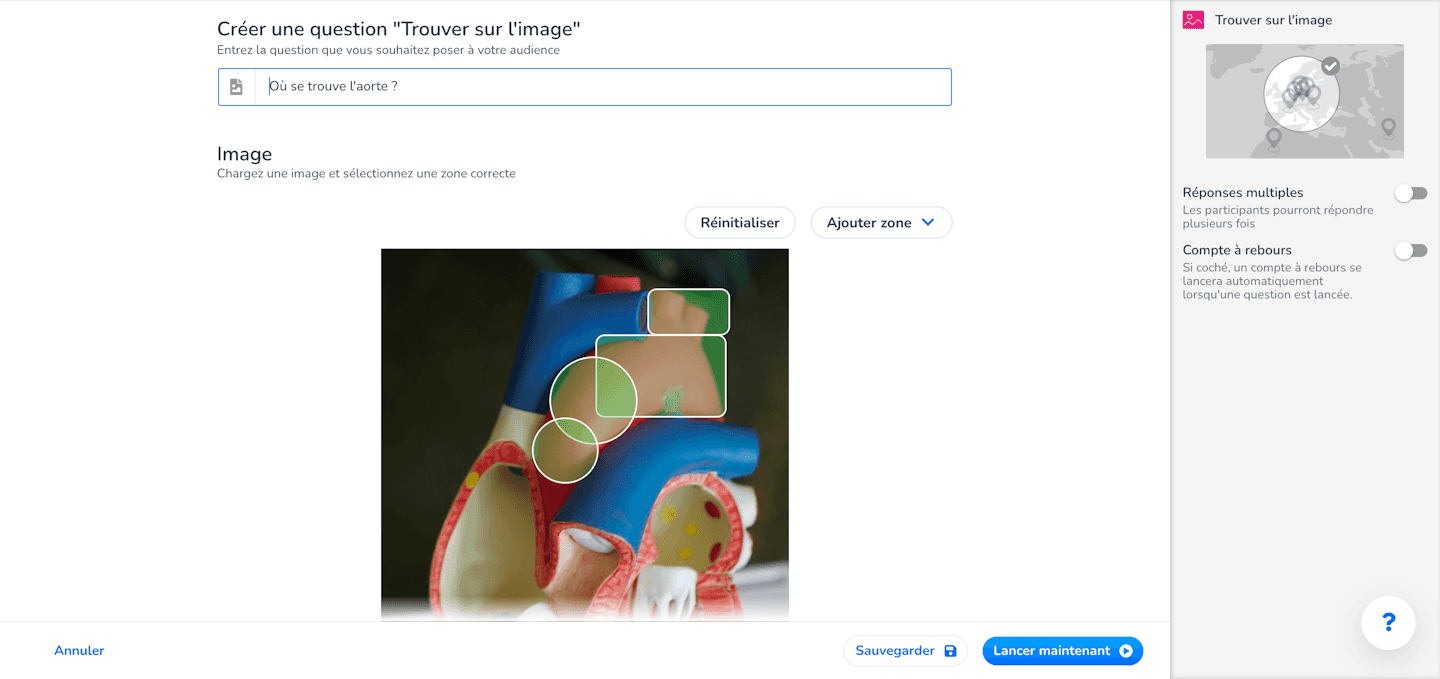Image resolution: width=1440 pixels, height=679 pixels.
Task: Click the Réinitialiser button
Action: (740, 223)
